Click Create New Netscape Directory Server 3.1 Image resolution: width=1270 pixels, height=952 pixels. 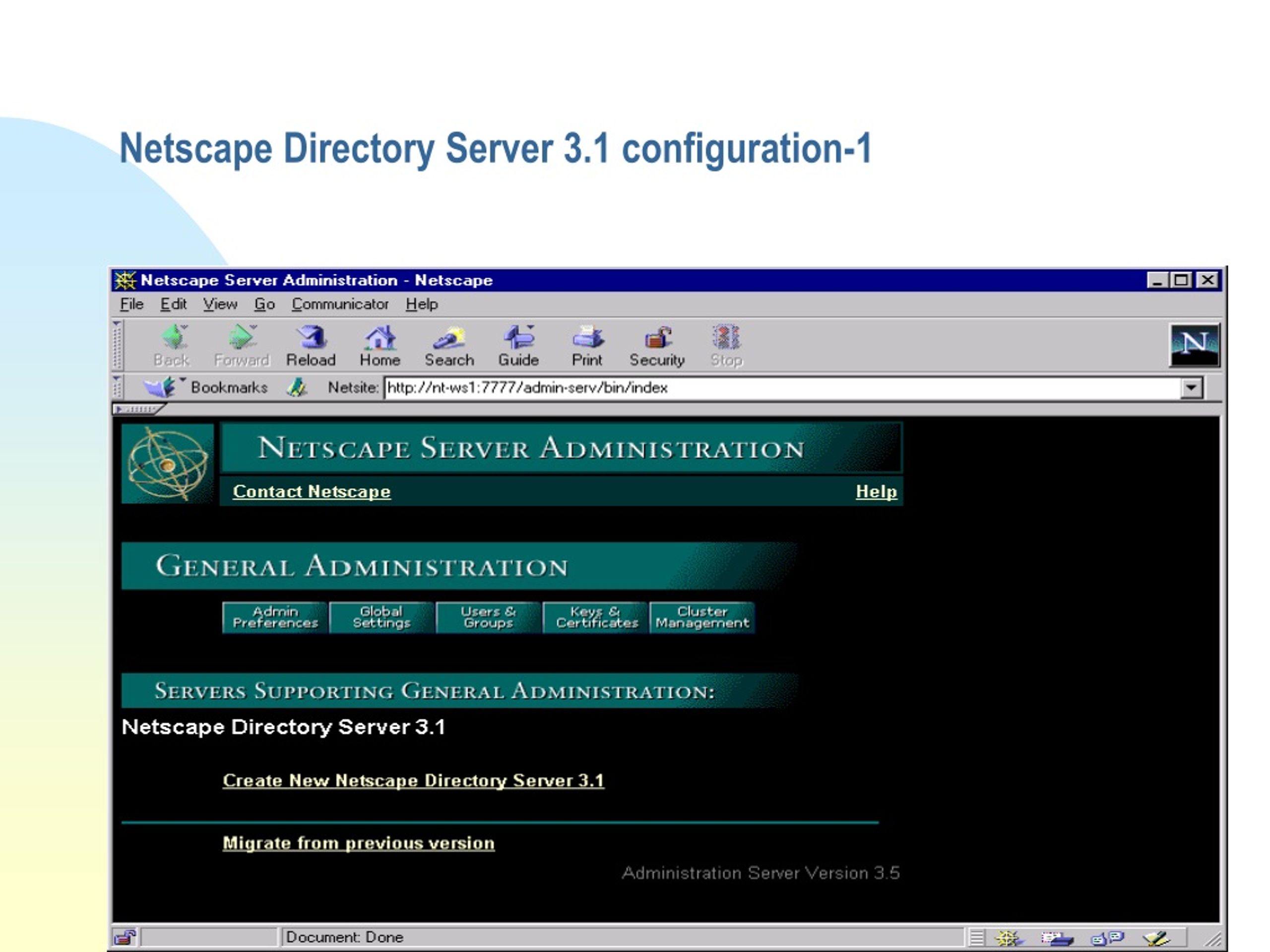click(413, 781)
